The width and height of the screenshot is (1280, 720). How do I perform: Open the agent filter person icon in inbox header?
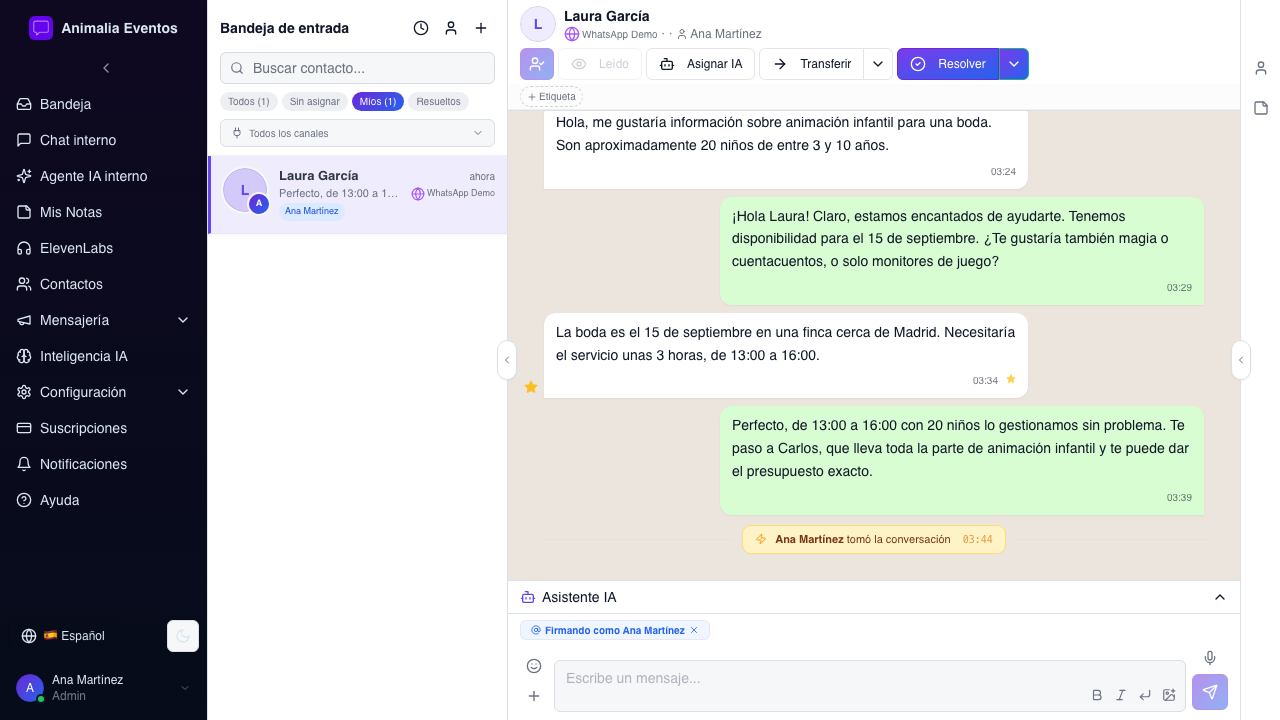click(x=451, y=28)
